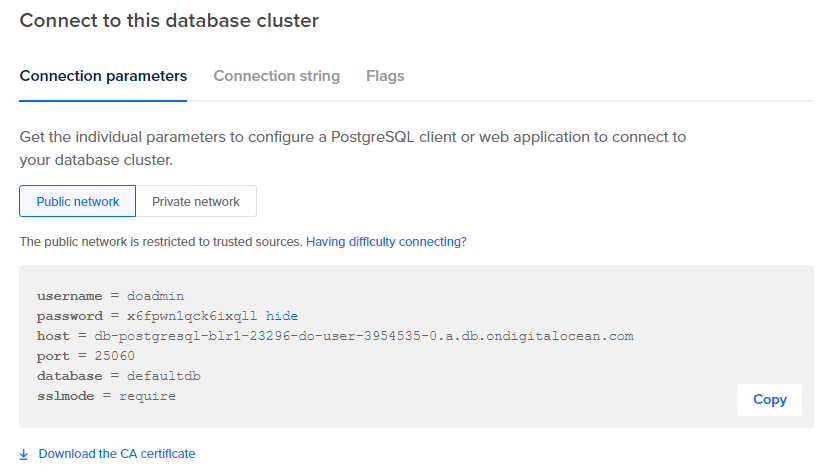Download the CA certificate link text
The height and width of the screenshot is (475, 835).
[117, 454]
